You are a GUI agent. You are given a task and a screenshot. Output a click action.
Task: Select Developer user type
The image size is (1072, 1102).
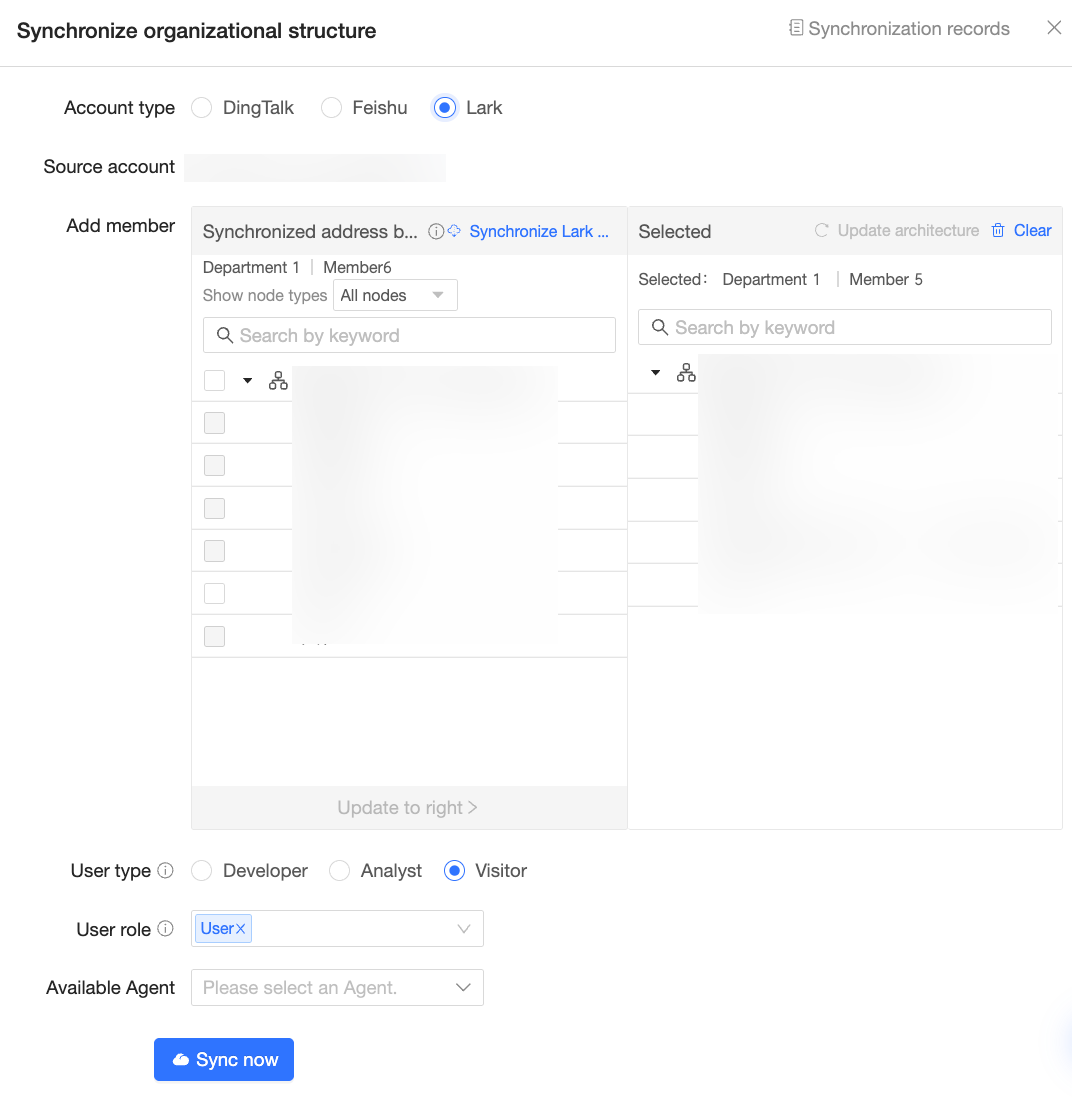pyautogui.click(x=202, y=871)
